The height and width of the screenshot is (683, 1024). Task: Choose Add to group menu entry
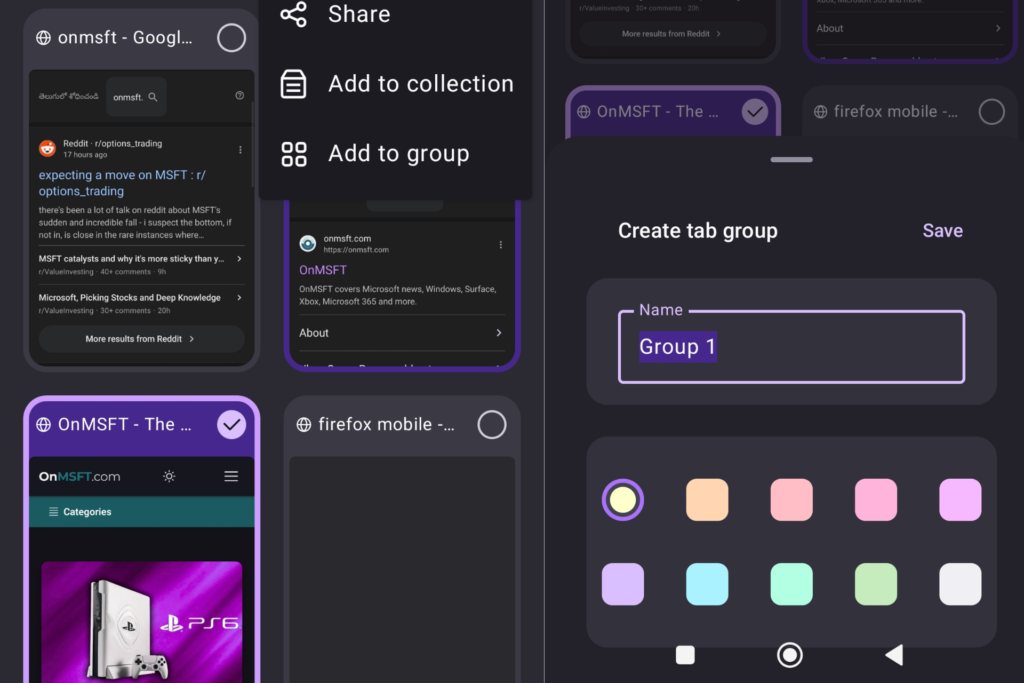click(398, 154)
